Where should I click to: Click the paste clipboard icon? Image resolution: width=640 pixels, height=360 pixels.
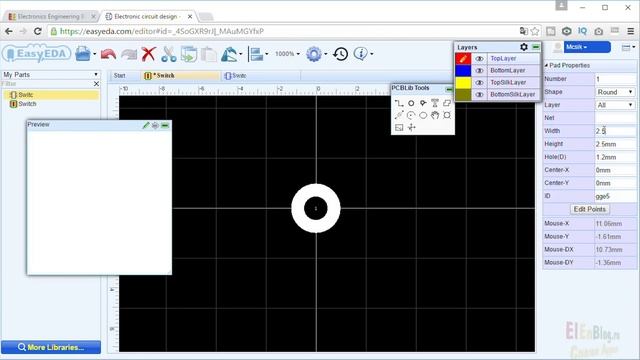coord(209,54)
